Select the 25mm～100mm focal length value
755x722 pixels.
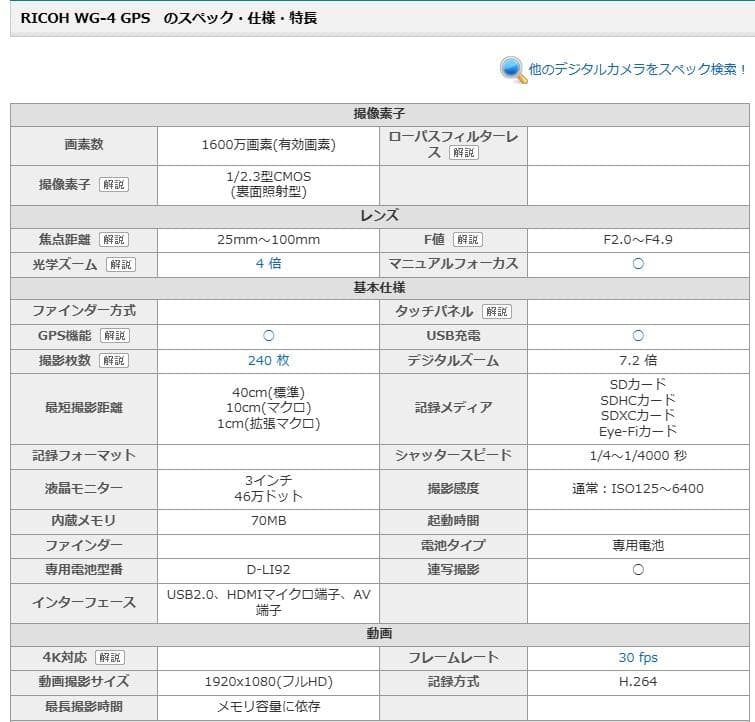point(268,239)
